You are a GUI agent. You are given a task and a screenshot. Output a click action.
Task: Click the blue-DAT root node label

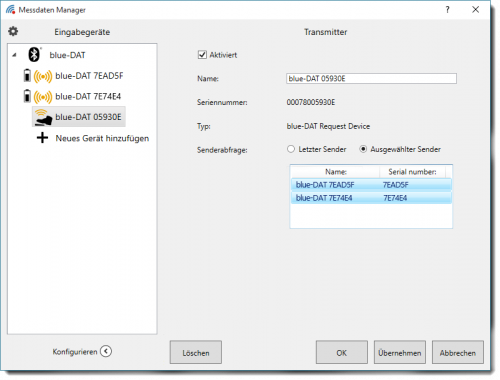coord(67,55)
